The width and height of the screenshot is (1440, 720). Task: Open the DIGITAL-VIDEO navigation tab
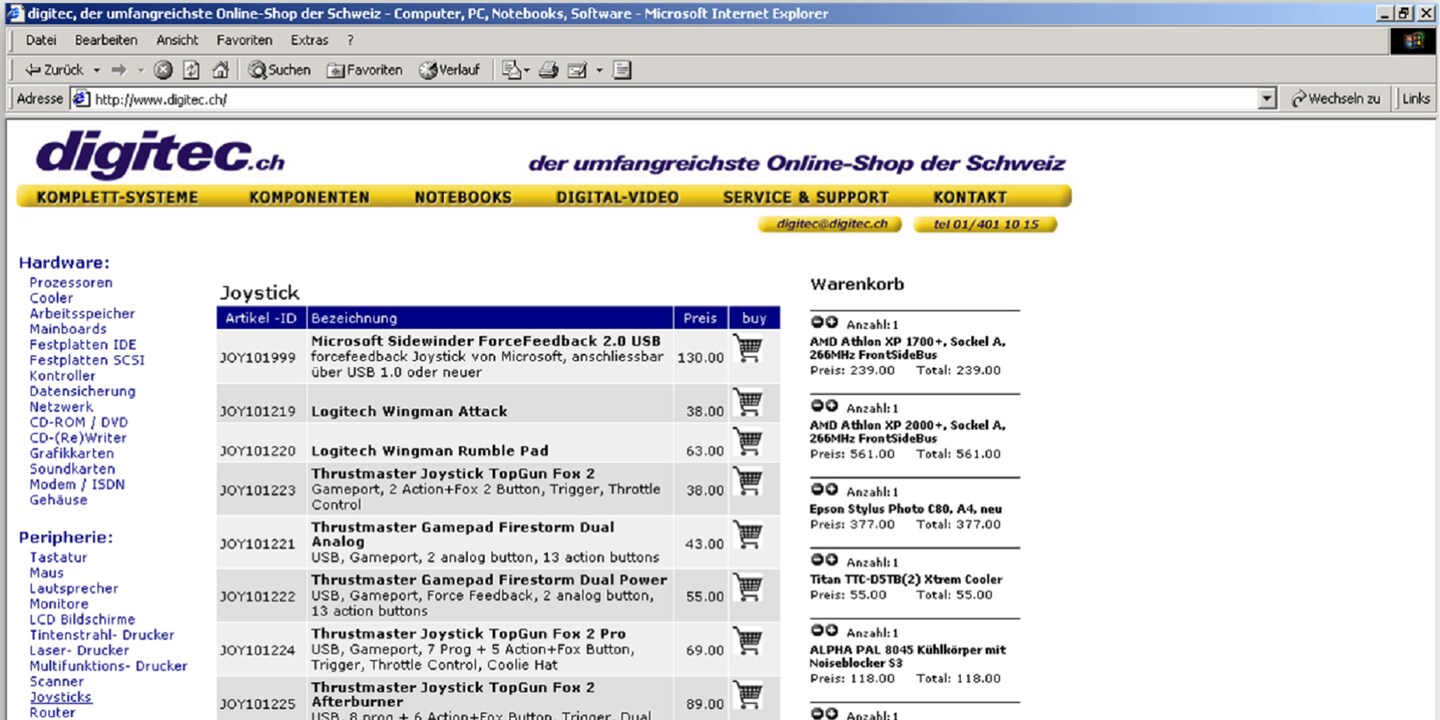pyautogui.click(x=617, y=197)
